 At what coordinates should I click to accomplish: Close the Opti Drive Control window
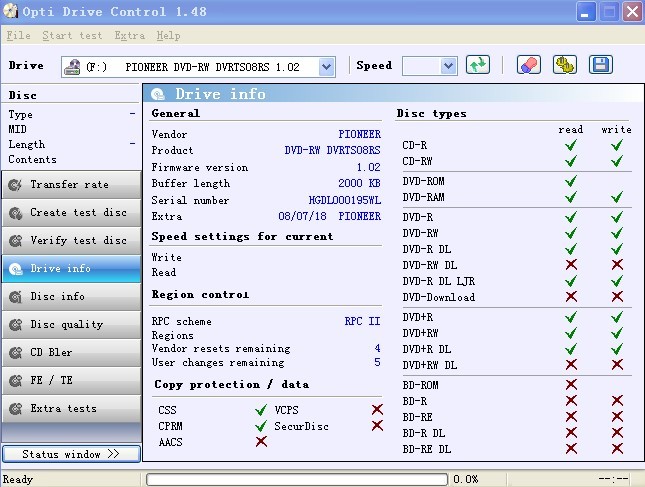(x=633, y=12)
